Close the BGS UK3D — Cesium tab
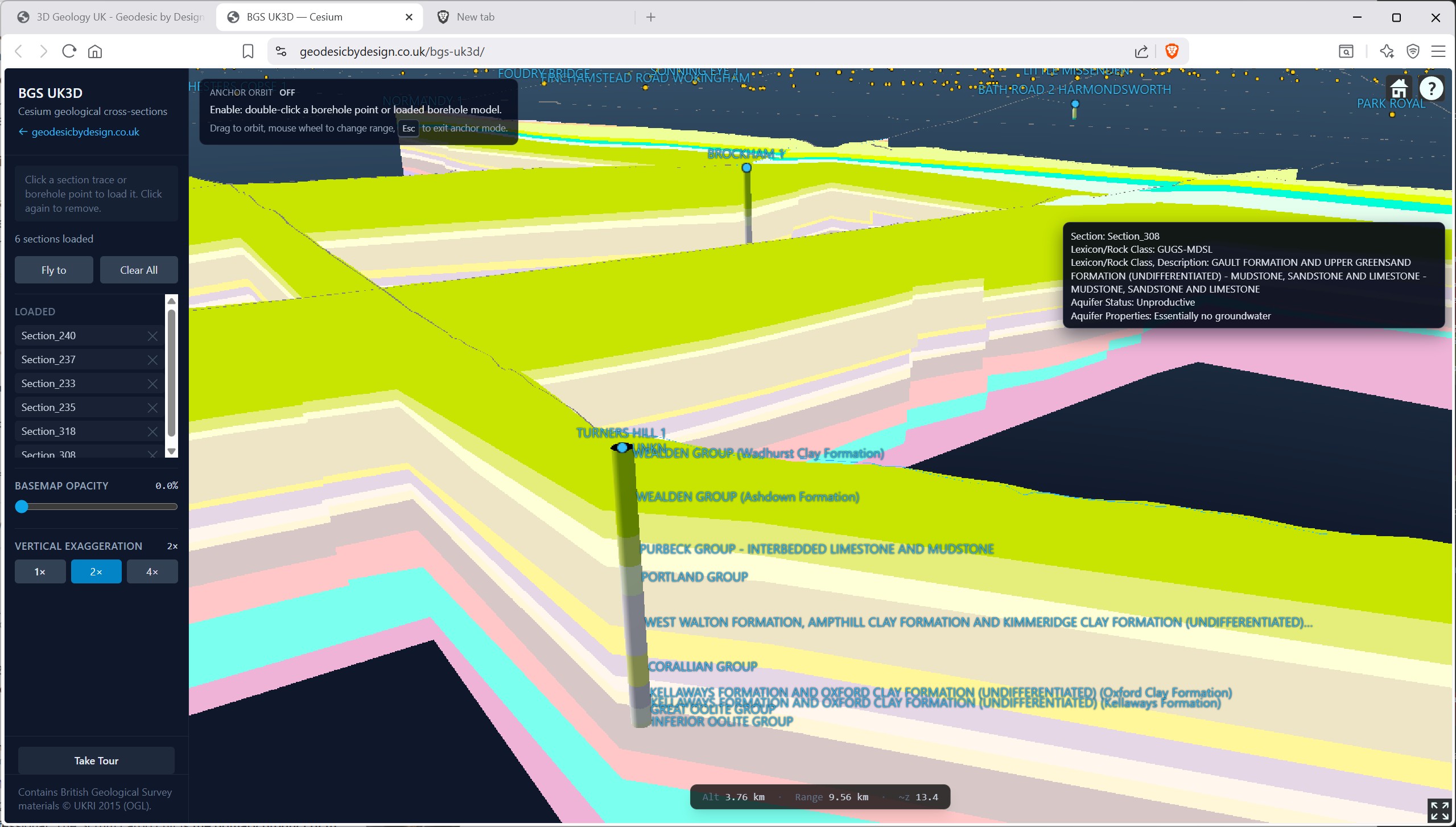This screenshot has height=827, width=1456. pos(409,17)
